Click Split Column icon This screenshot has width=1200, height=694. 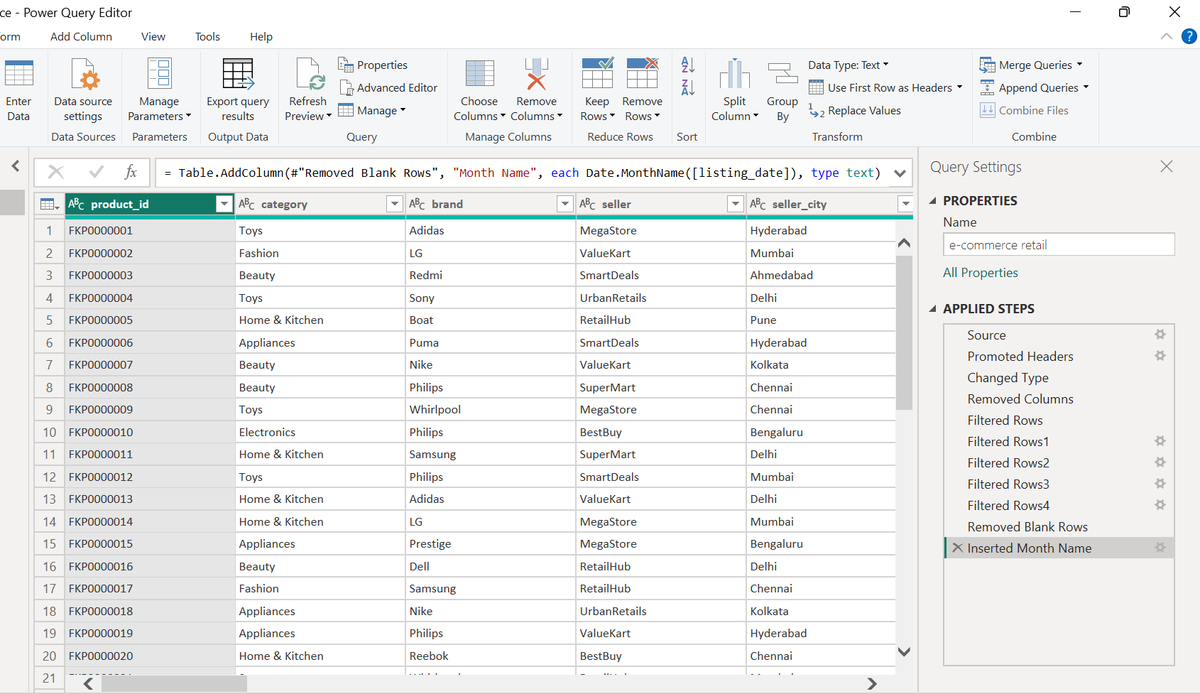point(735,75)
